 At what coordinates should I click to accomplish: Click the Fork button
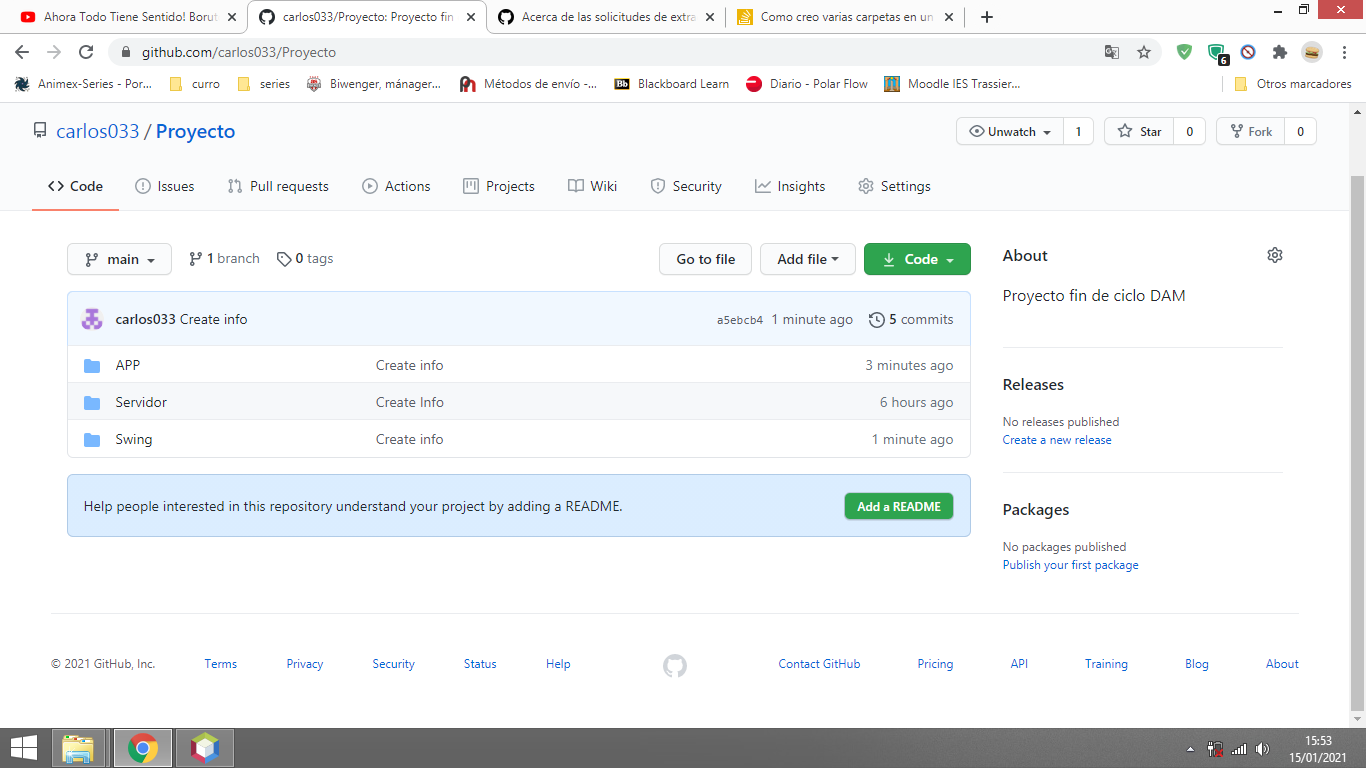(1250, 131)
